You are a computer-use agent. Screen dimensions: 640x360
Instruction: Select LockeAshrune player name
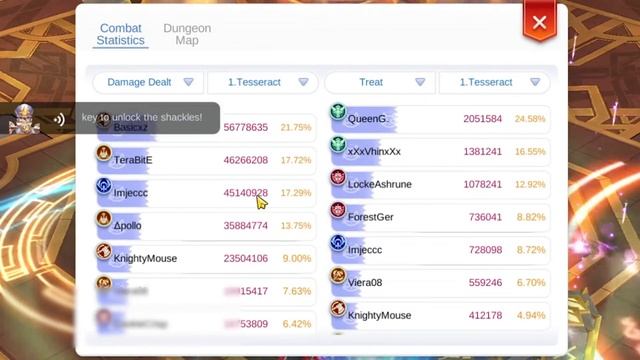click(380, 184)
